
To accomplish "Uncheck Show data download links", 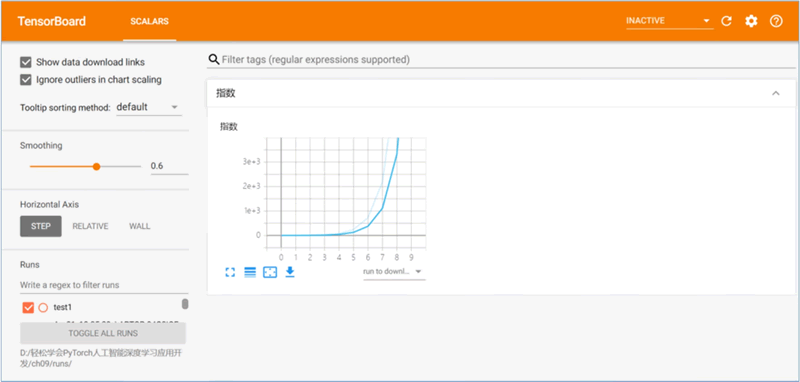I will pyautogui.click(x=26, y=62).
